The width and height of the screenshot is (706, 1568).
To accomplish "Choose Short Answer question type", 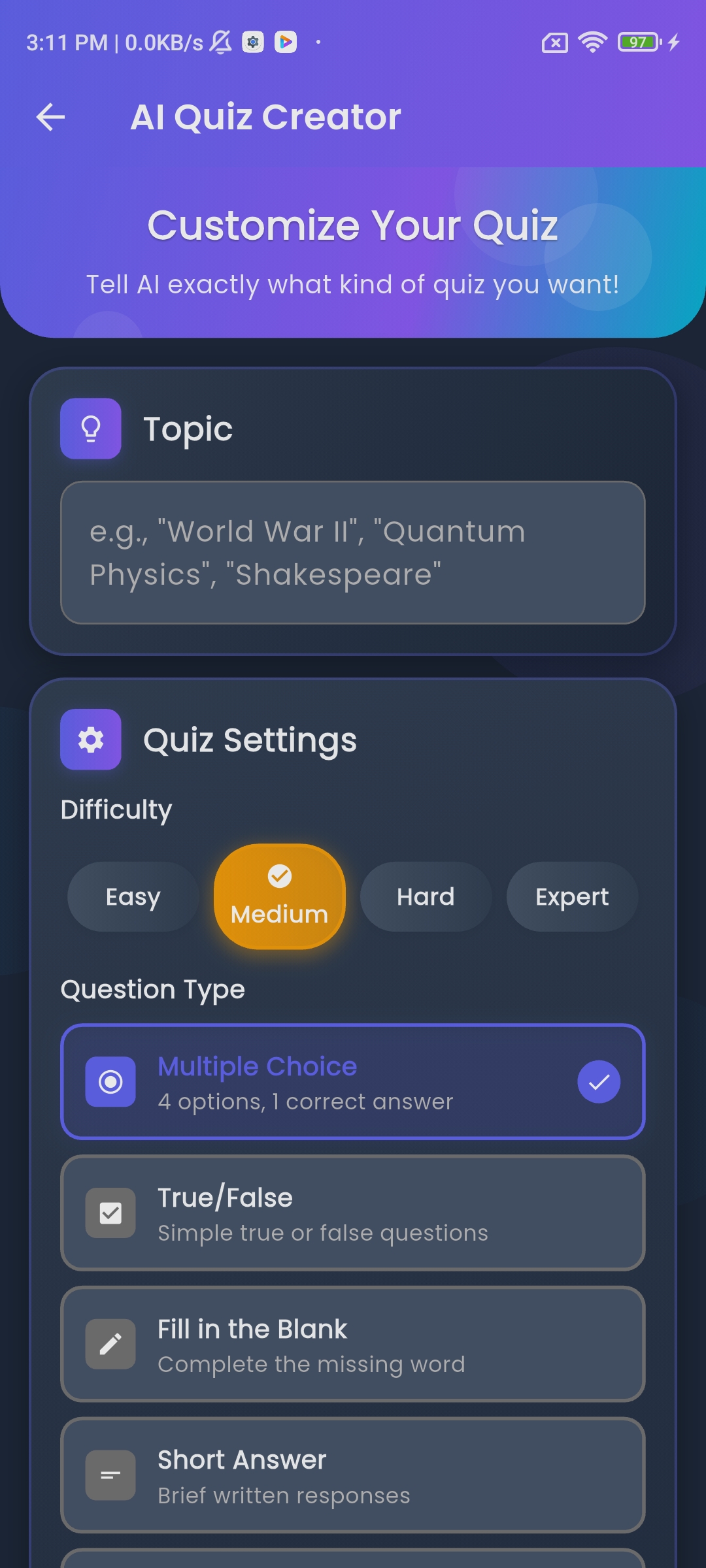I will coord(353,1475).
